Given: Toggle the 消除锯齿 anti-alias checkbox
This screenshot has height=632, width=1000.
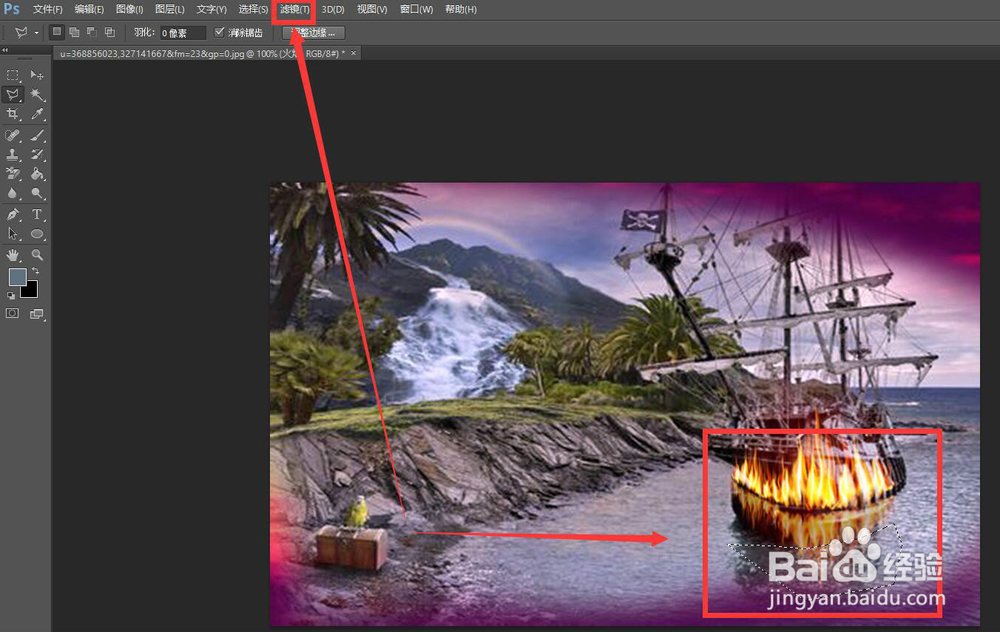Looking at the screenshot, I should pyautogui.click(x=219, y=32).
